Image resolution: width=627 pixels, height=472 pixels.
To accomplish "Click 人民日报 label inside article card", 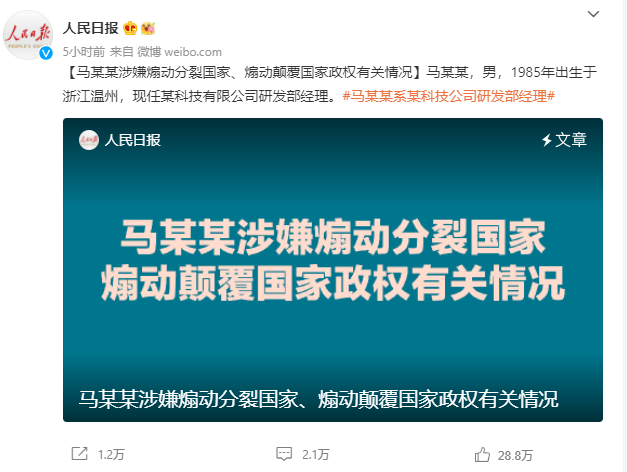I will [x=133, y=140].
